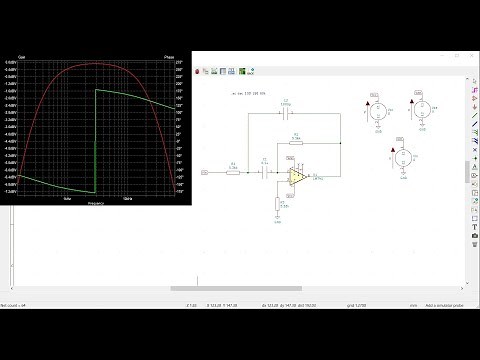Screen dimensions: 480x360
Task: Choose the add sheet pin tool
Action: [x=475, y=210]
